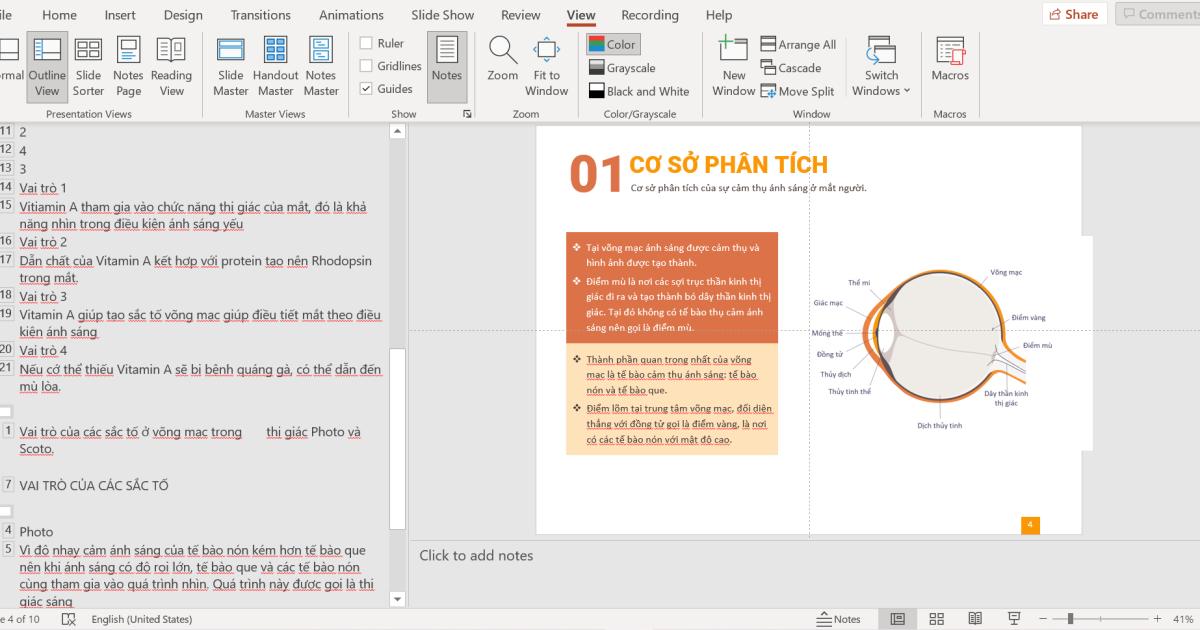Open Slide Sorter from status bar
The width and height of the screenshot is (1200, 630).
click(937, 619)
